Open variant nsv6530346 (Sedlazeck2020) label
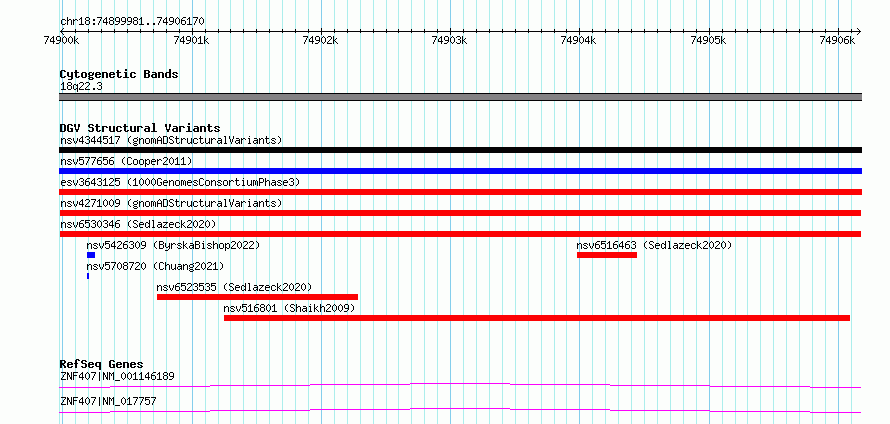Image resolution: width=890 pixels, height=424 pixels. (138, 224)
